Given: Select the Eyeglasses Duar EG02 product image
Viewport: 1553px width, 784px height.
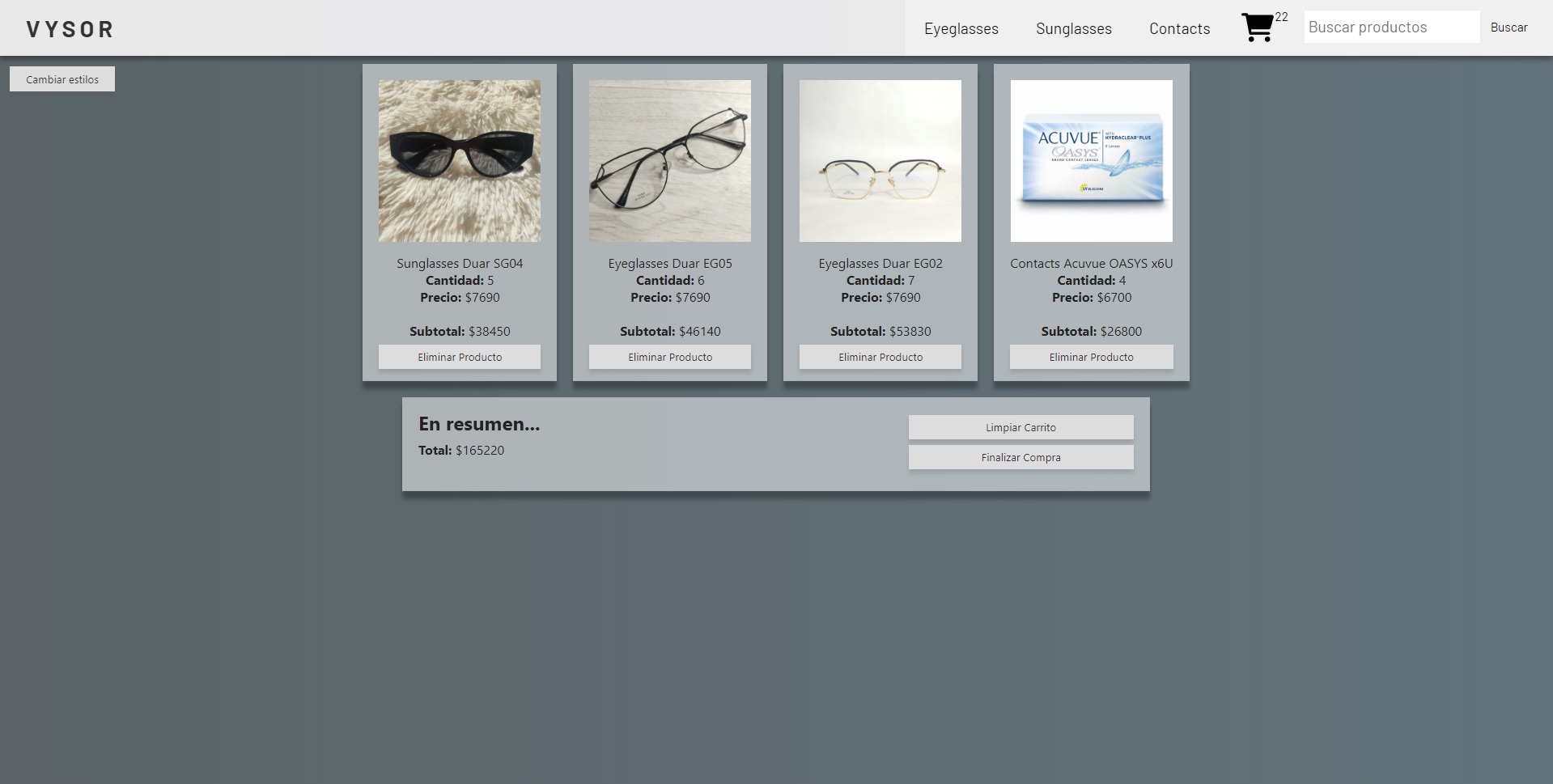Looking at the screenshot, I should [880, 161].
